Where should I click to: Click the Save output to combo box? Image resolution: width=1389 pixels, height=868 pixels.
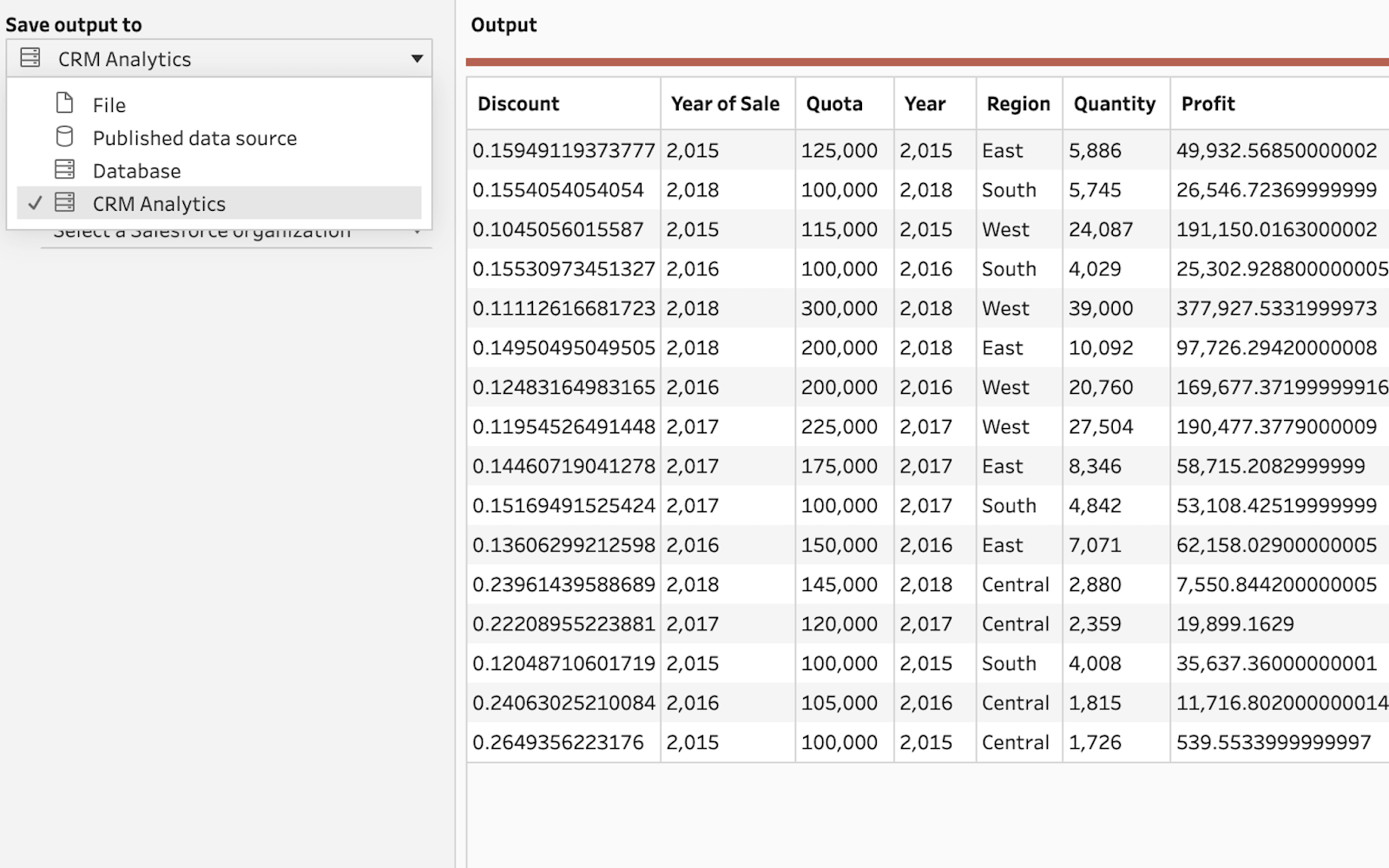[219, 58]
